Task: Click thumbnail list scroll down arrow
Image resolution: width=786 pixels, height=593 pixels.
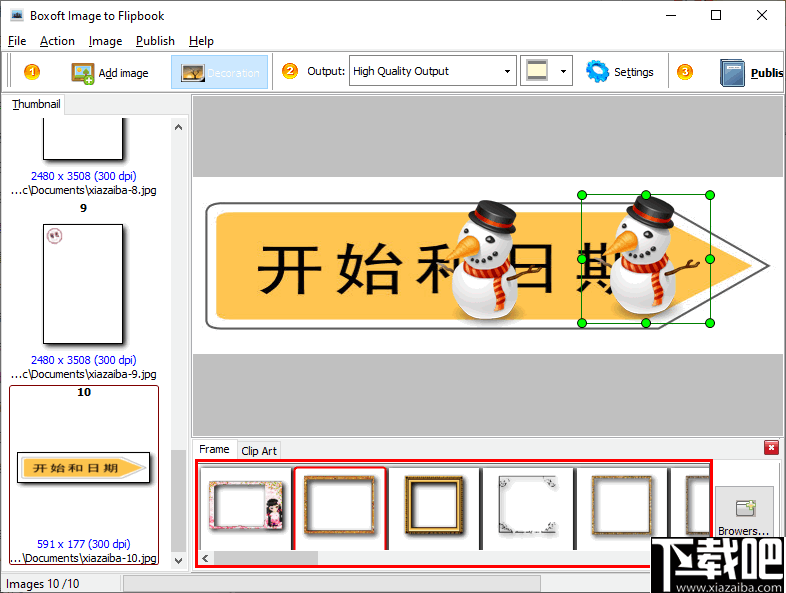Action: tap(178, 560)
